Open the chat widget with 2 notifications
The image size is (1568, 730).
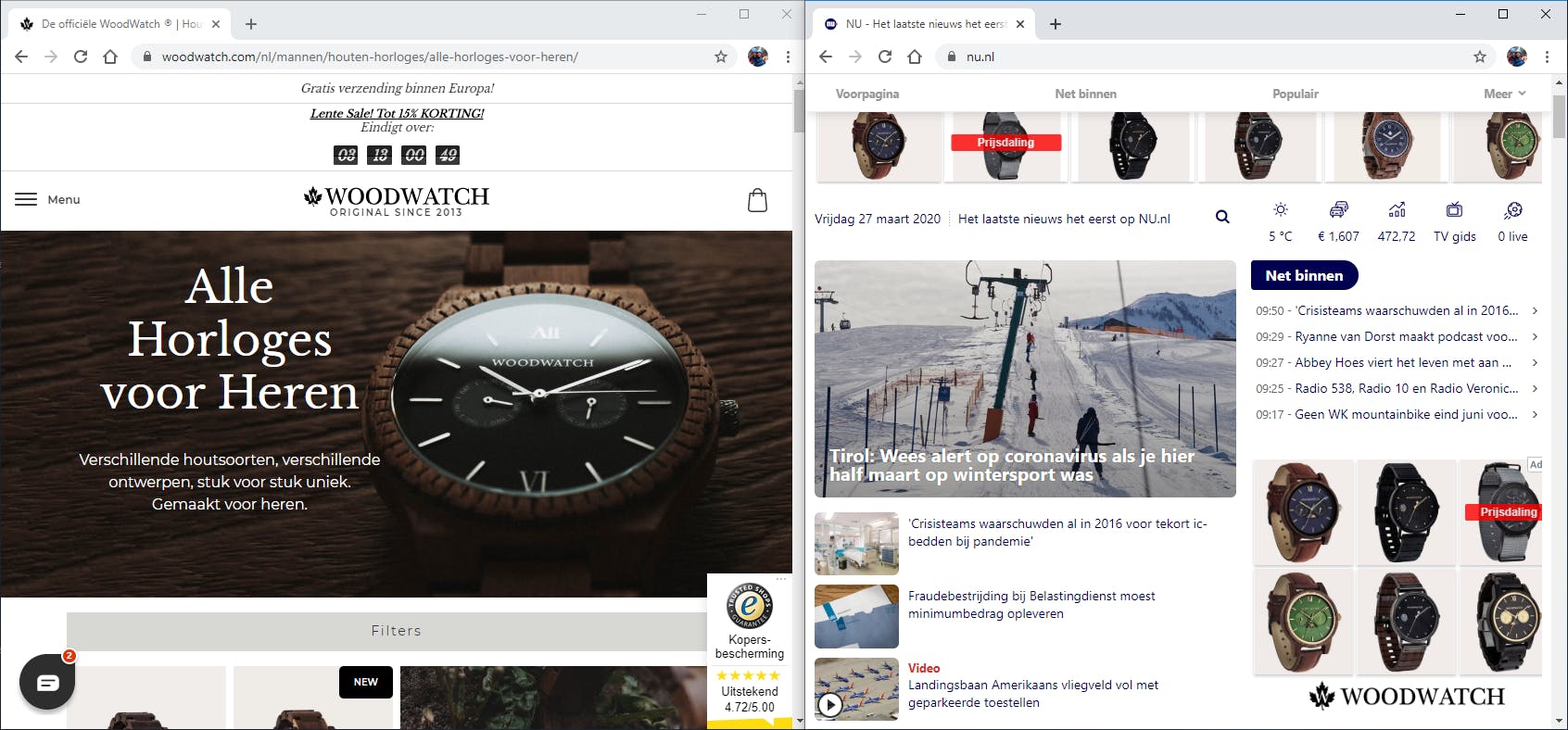click(47, 682)
